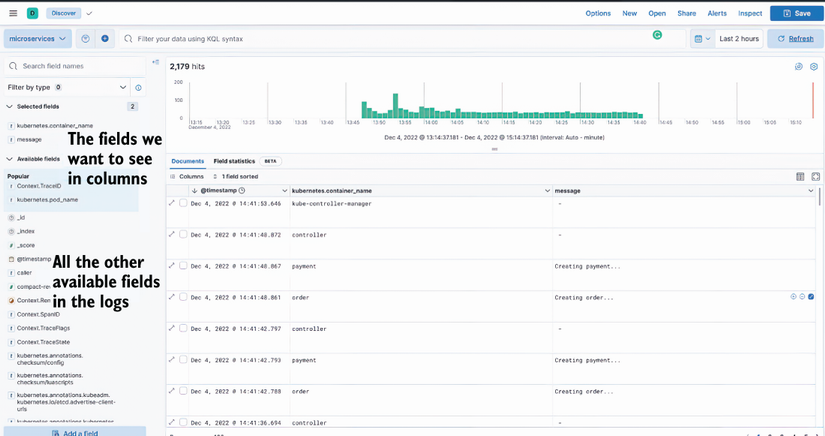Click the Discover breadcrumb badge
Viewport: 825px width, 436px height.
tap(63, 13)
